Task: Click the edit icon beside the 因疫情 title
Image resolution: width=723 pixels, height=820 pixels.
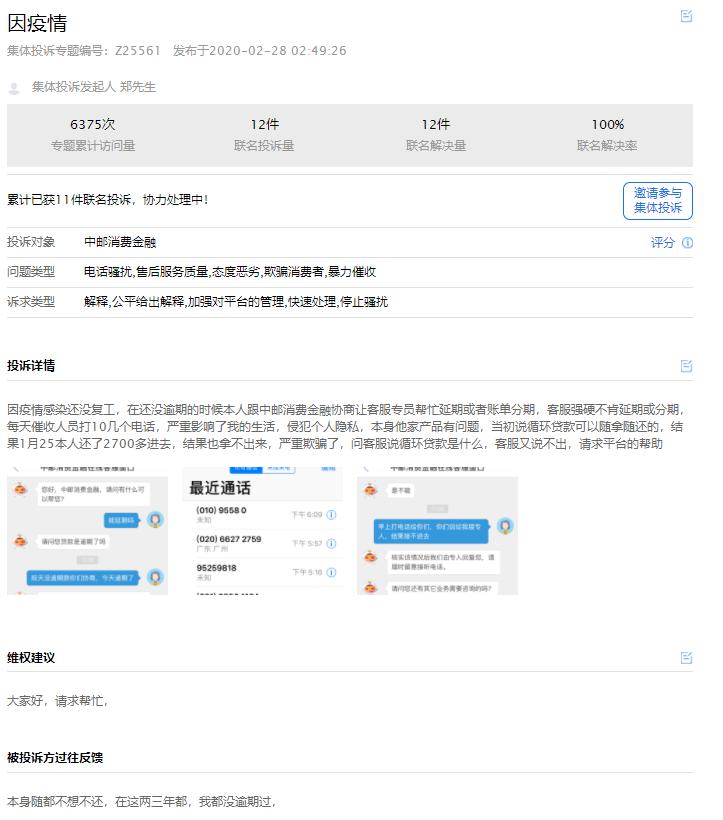Action: (x=686, y=16)
